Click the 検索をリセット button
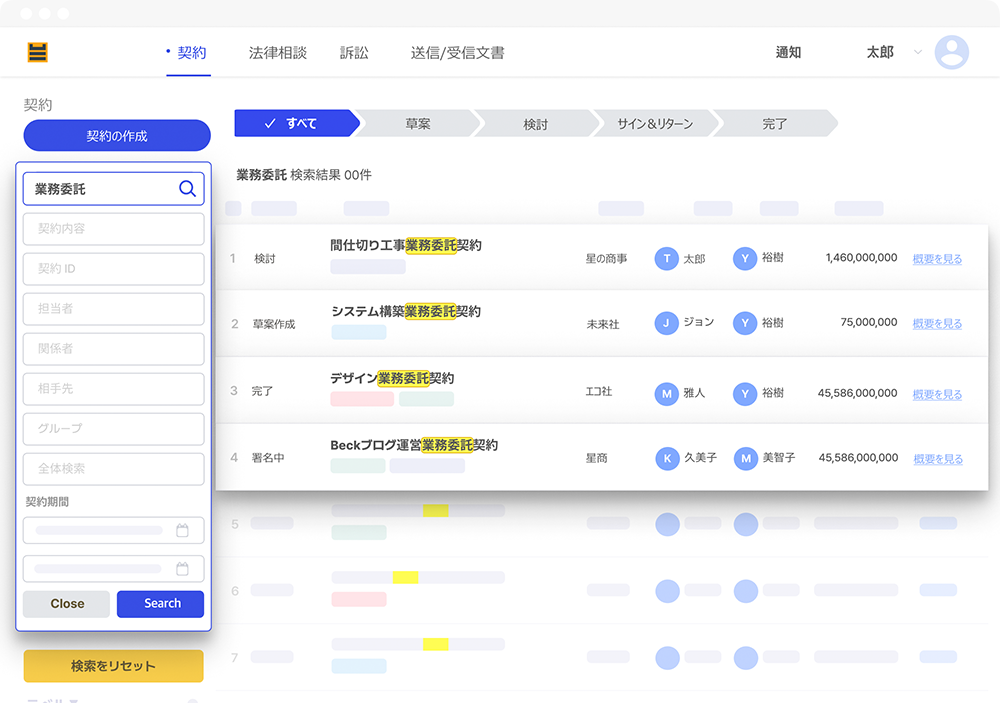The image size is (1000, 703). click(114, 666)
